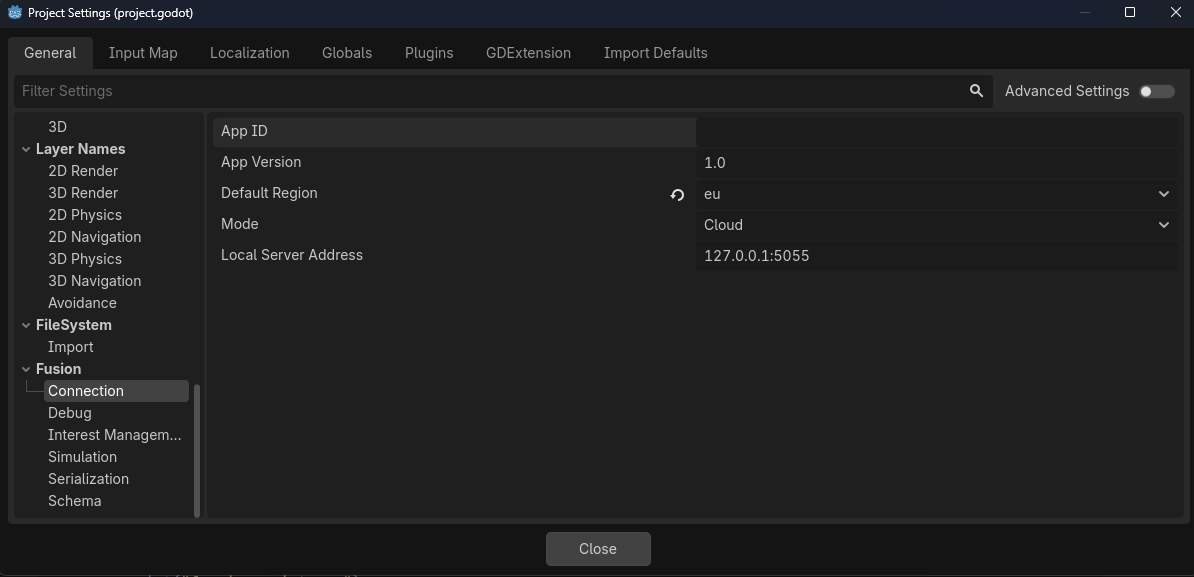Collapse the Layer Names section
This screenshot has width=1194, height=577.
[x=26, y=149]
